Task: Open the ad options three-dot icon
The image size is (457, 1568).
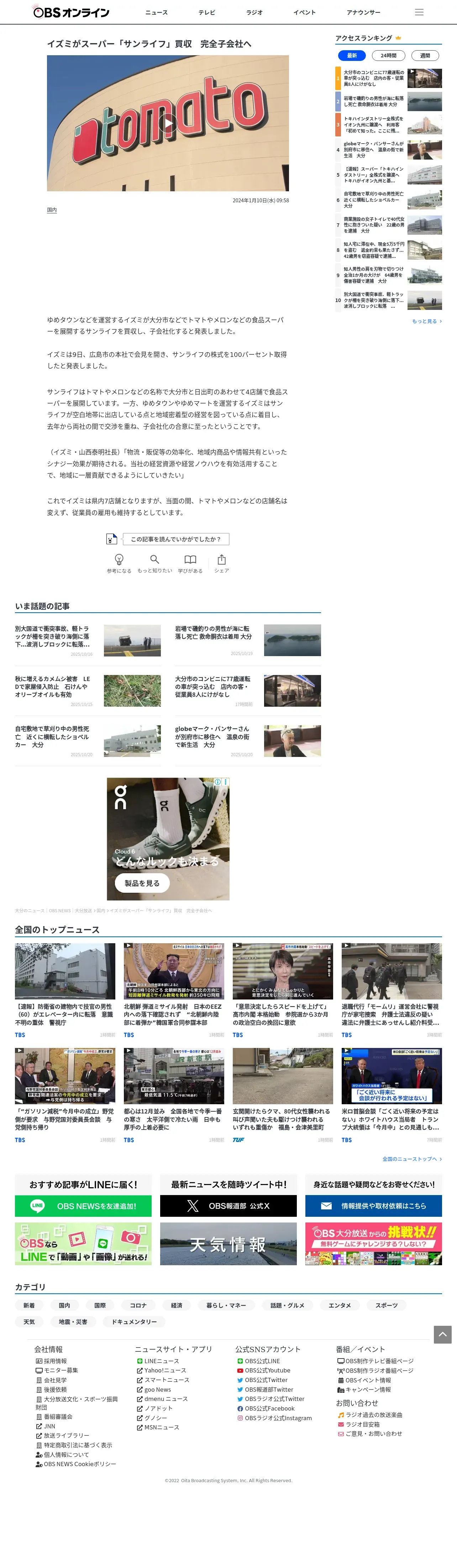Action: (226, 782)
